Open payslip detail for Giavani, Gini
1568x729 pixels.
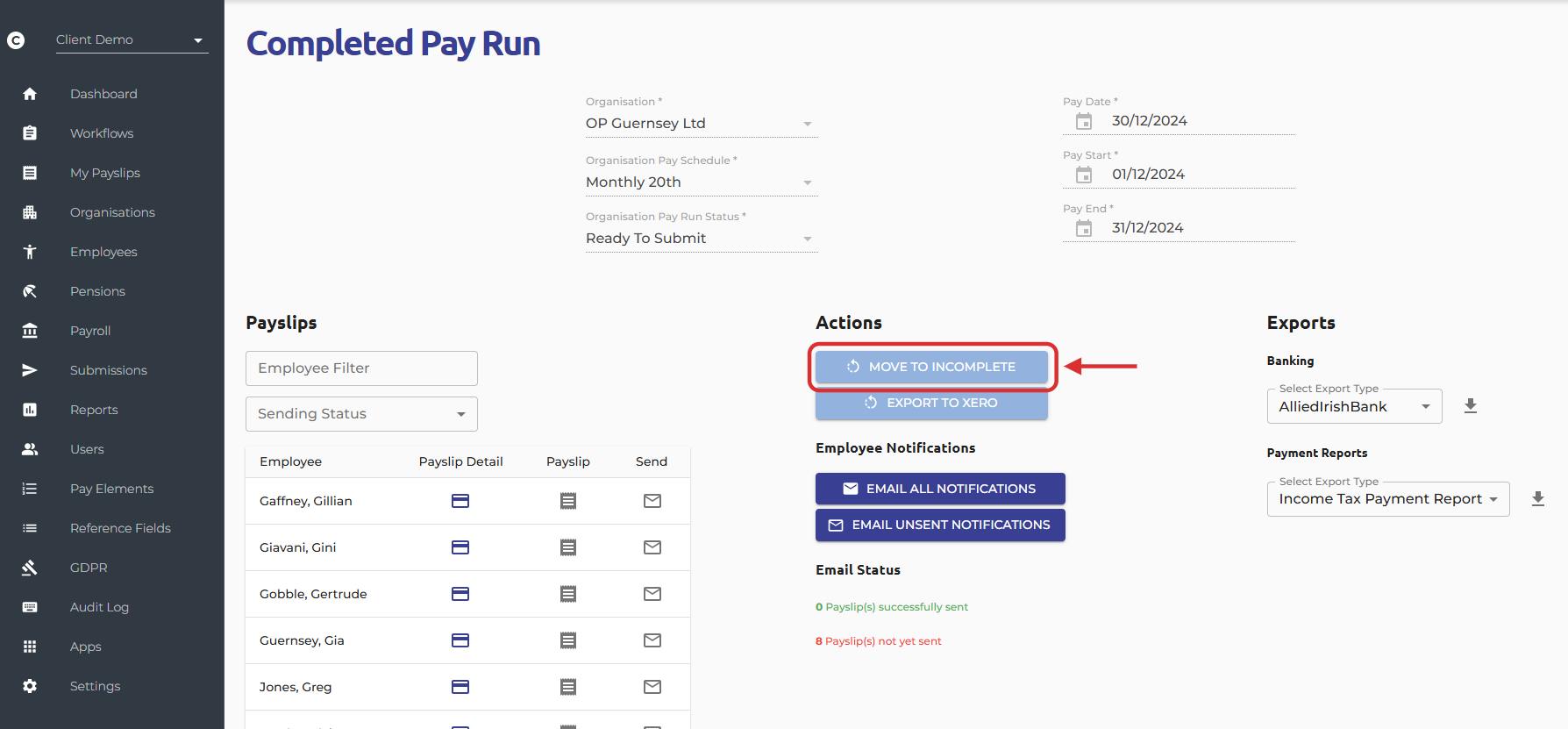pyautogui.click(x=460, y=547)
